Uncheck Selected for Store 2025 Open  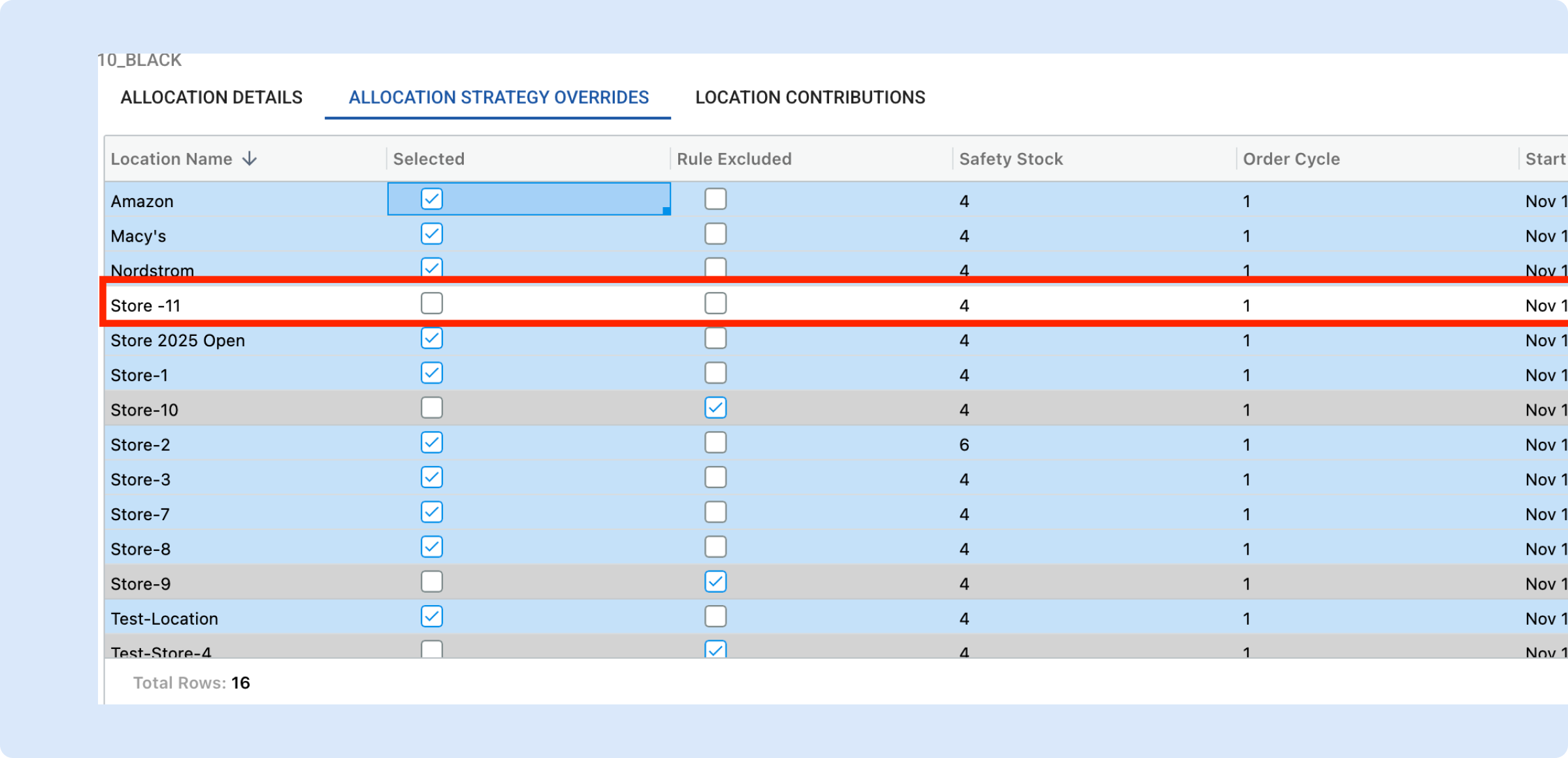coord(431,338)
